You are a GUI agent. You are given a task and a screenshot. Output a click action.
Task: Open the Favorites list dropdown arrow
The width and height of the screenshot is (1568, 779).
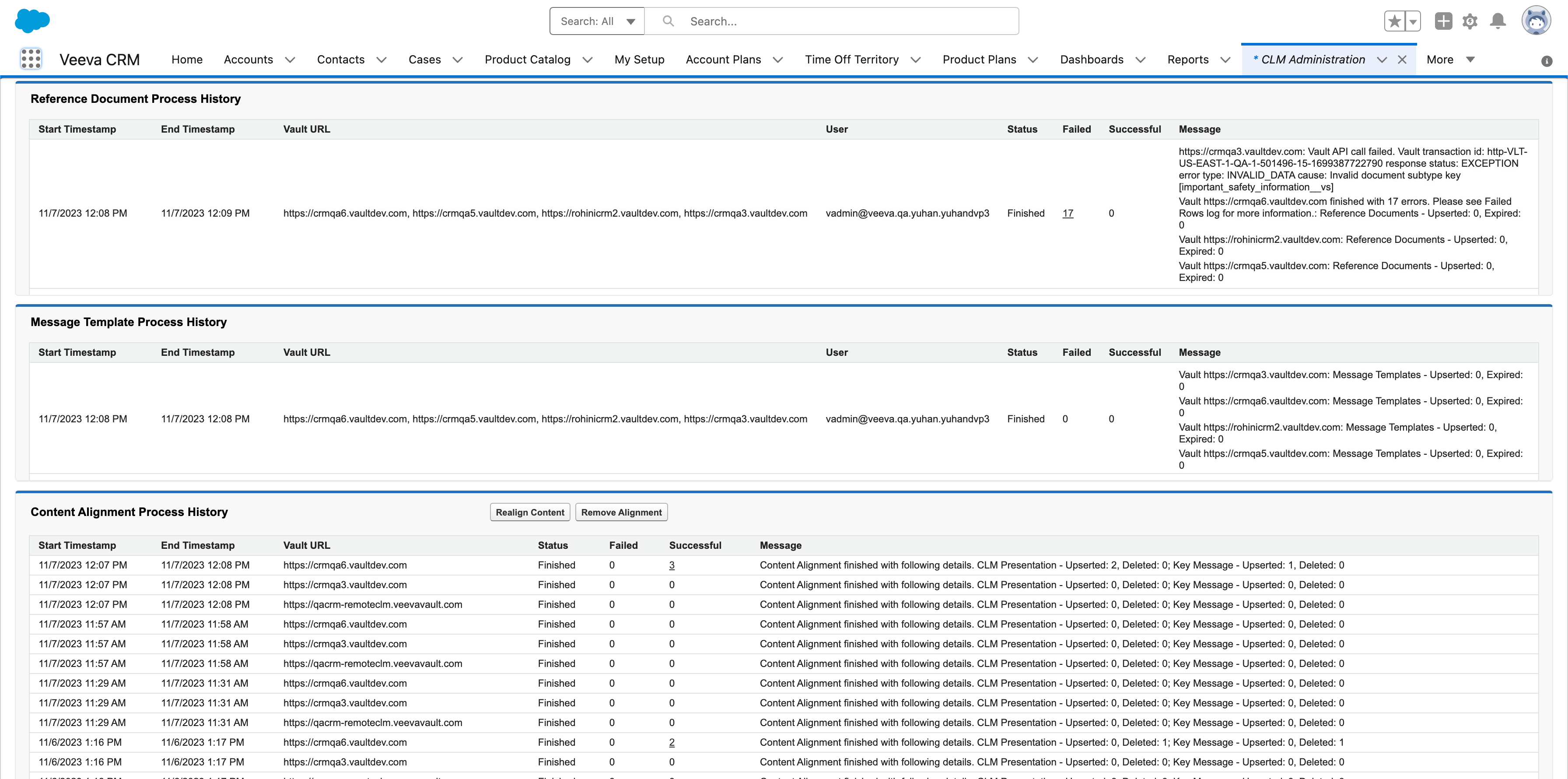[1413, 21]
